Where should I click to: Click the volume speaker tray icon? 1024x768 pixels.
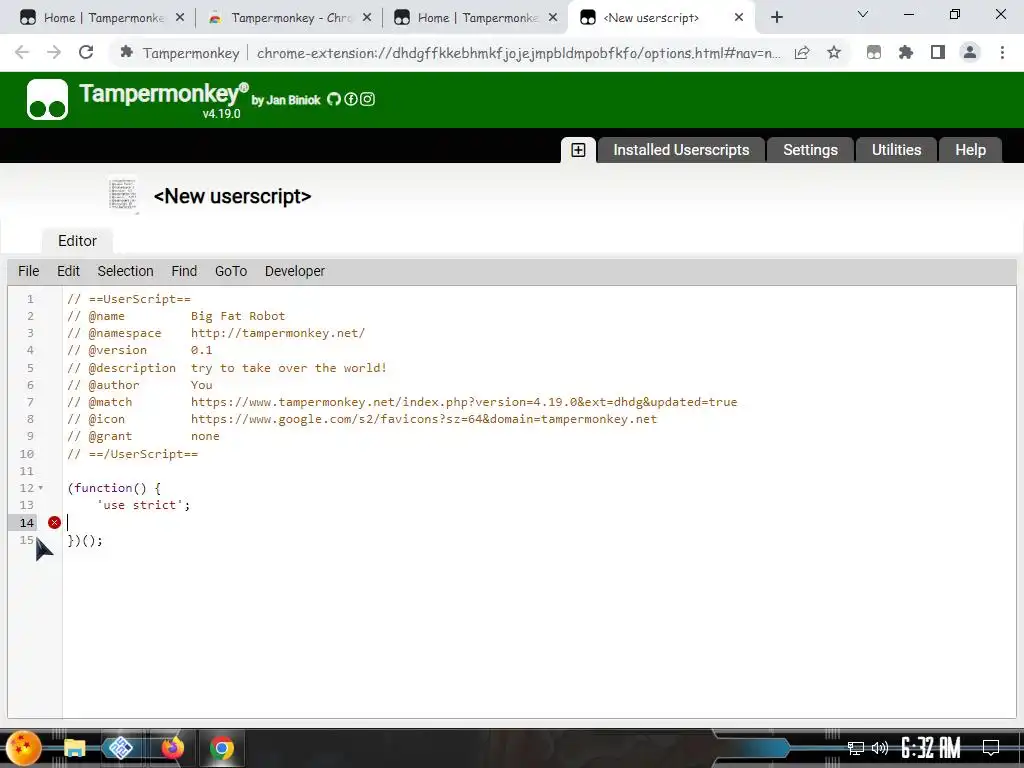880,748
